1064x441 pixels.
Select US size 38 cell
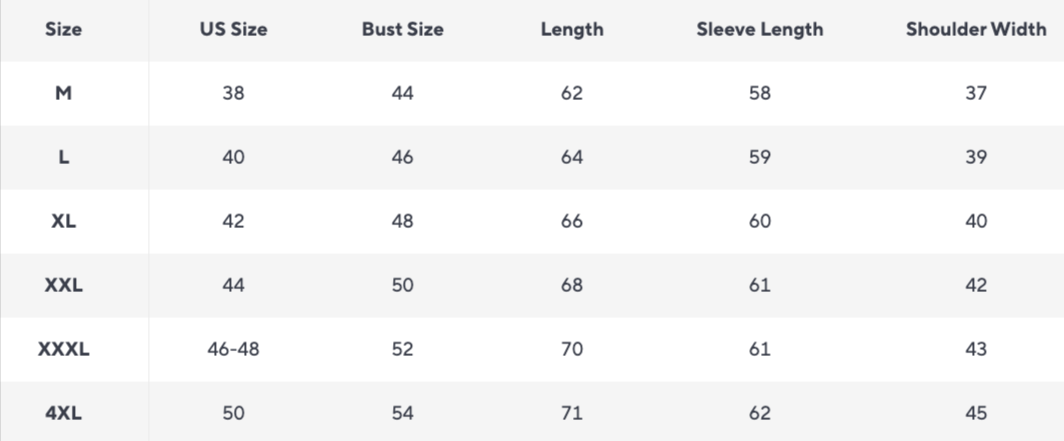coord(233,93)
